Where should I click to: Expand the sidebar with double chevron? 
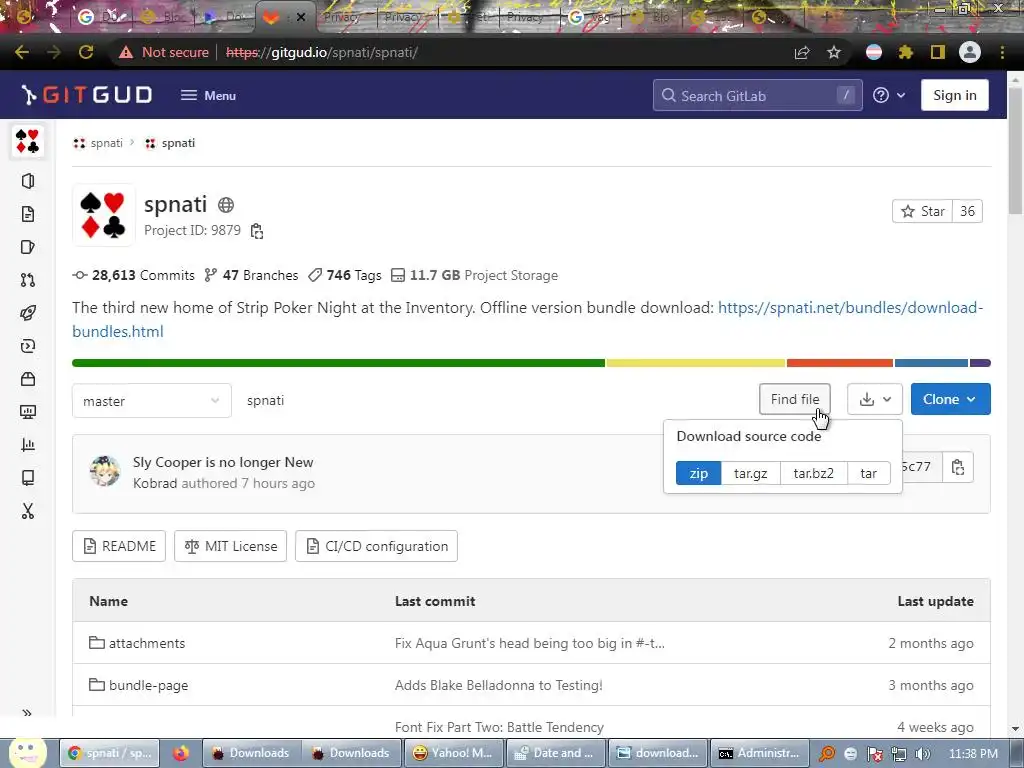pos(27,712)
